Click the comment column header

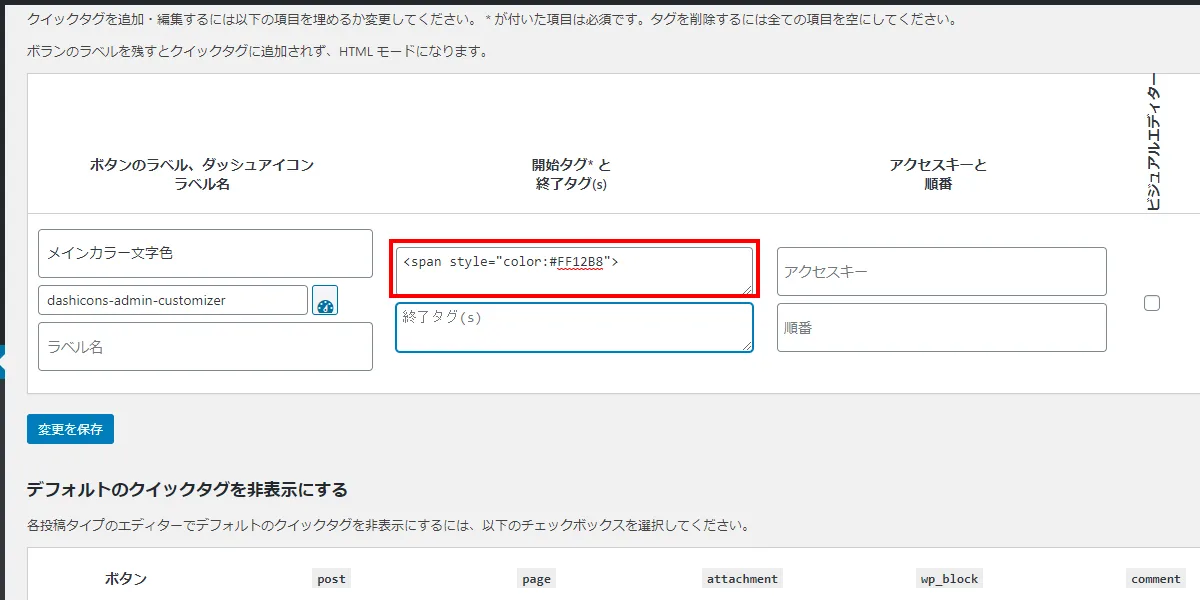(x=1155, y=578)
